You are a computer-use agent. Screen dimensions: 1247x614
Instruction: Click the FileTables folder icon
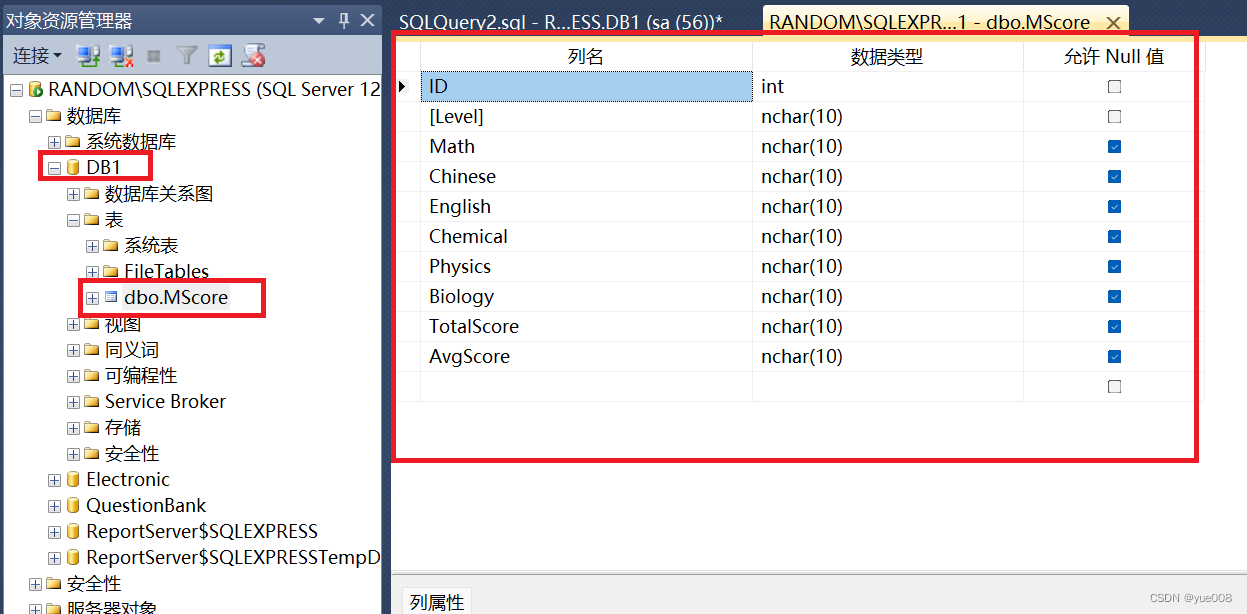point(111,271)
